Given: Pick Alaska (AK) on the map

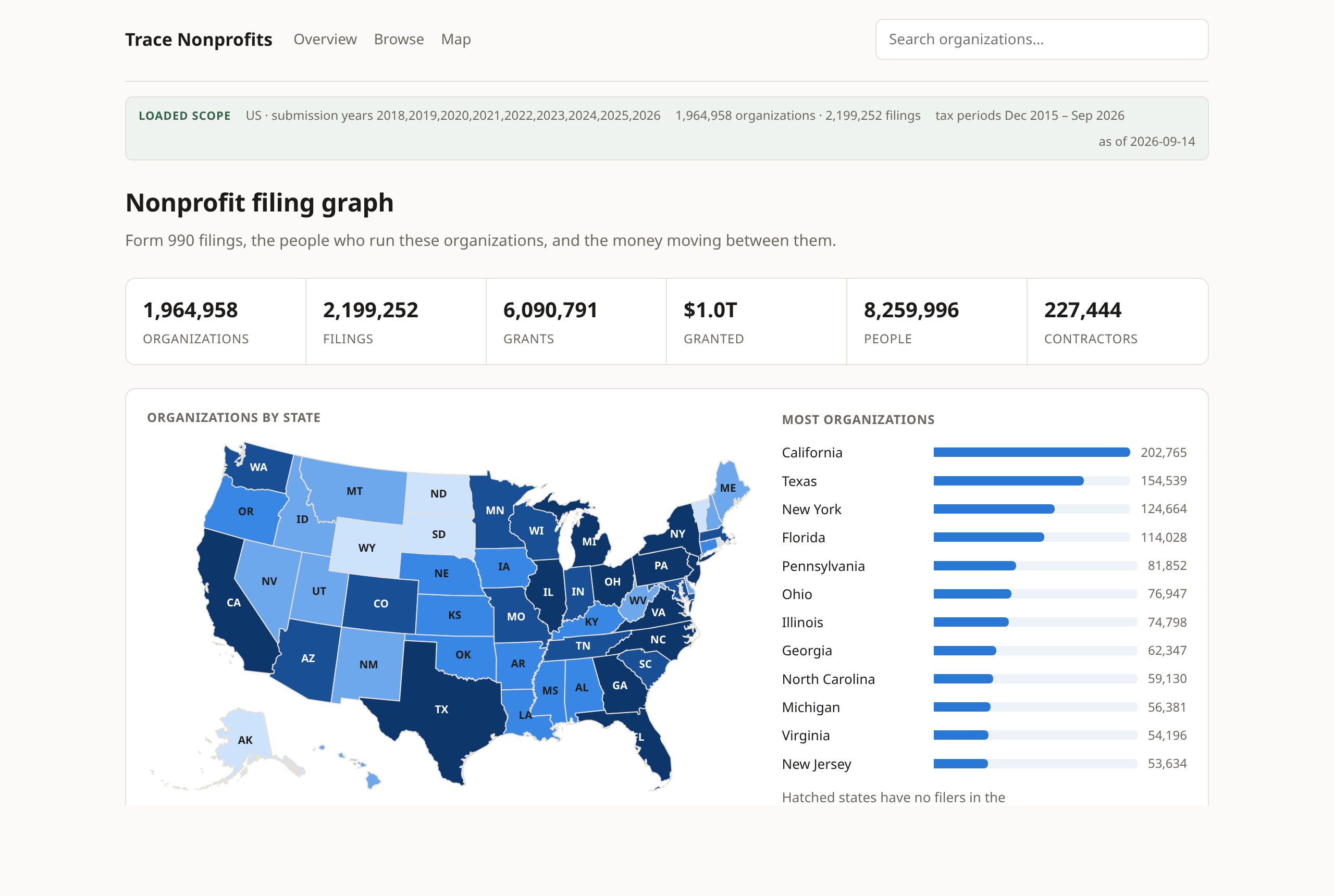Looking at the screenshot, I should [244, 740].
